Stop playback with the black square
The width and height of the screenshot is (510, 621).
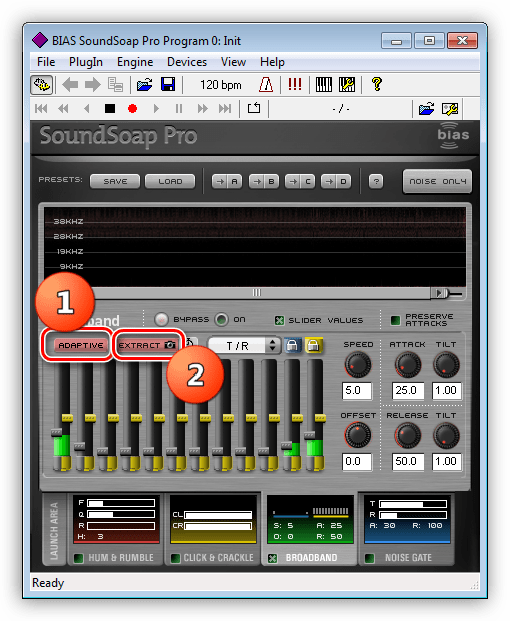(x=110, y=109)
